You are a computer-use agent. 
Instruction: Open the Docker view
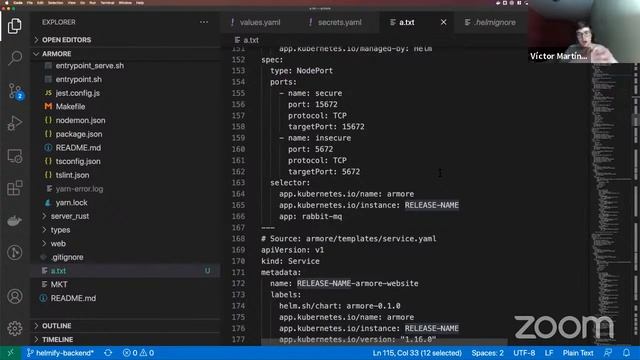pos(15,221)
